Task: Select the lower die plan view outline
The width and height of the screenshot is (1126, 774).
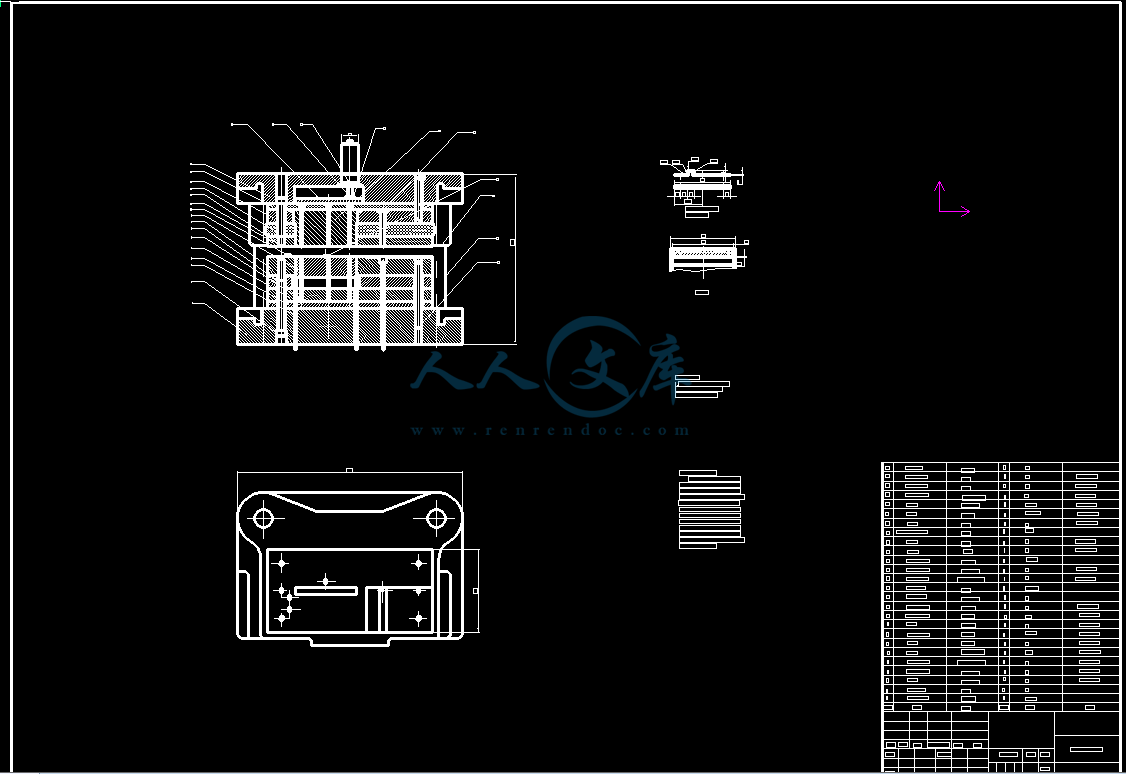Action: point(350,568)
